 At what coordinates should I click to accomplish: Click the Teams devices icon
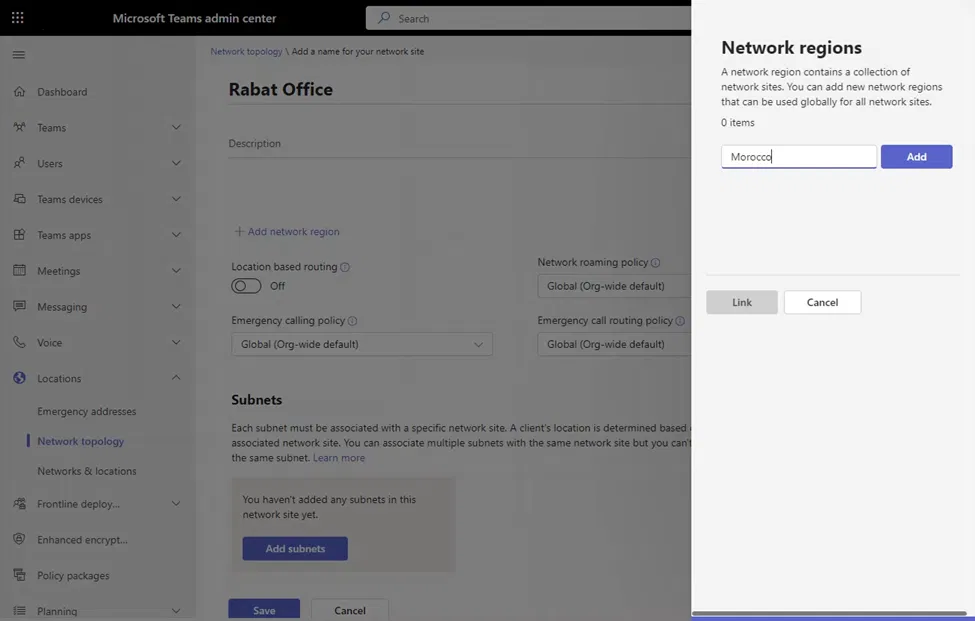point(19,199)
